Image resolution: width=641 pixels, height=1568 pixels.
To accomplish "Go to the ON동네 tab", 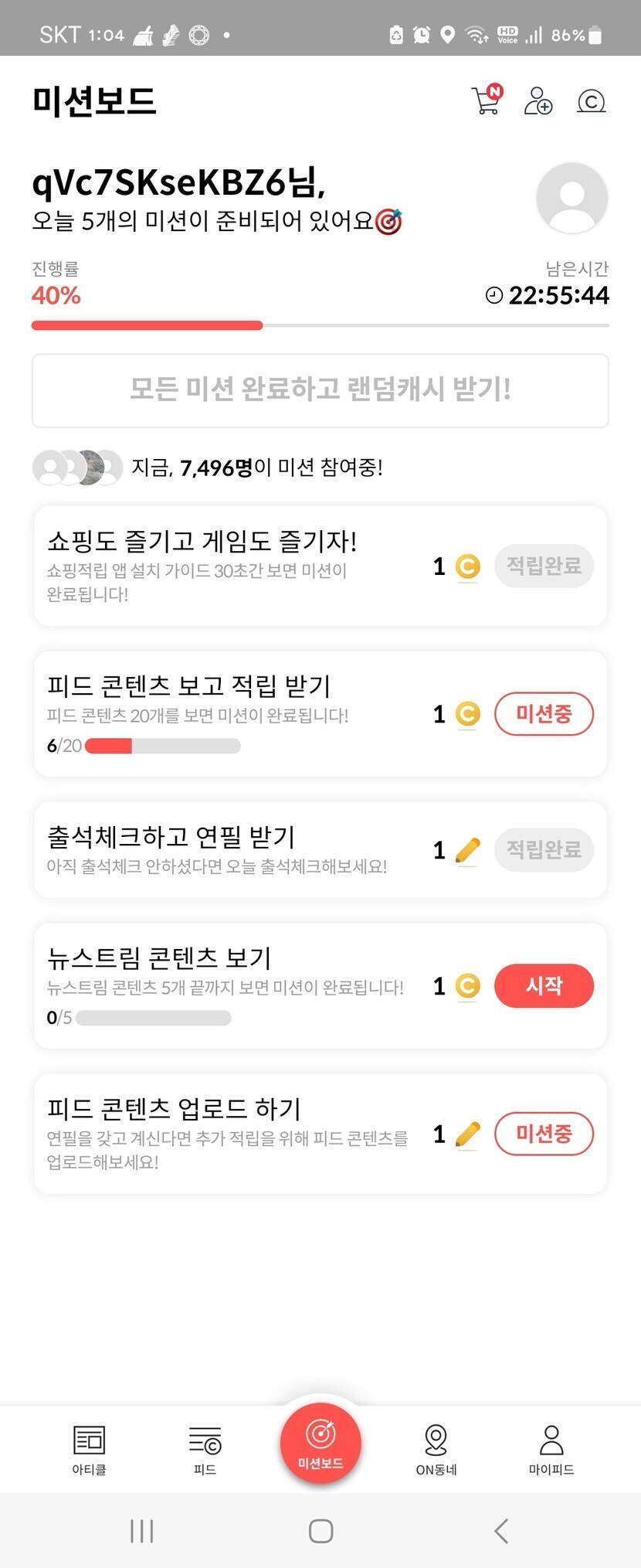I will (436, 1449).
